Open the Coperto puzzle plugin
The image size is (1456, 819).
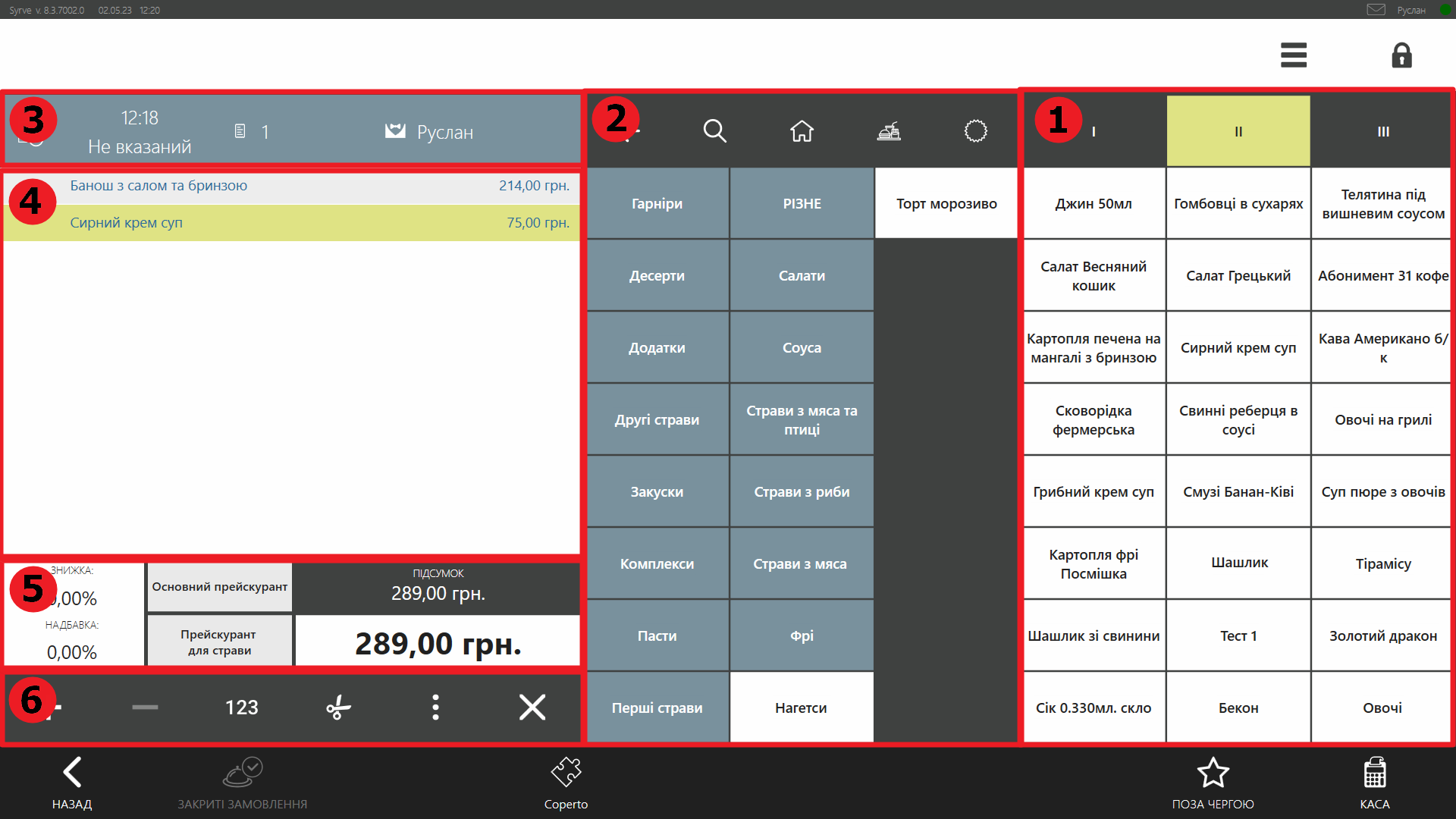[566, 783]
